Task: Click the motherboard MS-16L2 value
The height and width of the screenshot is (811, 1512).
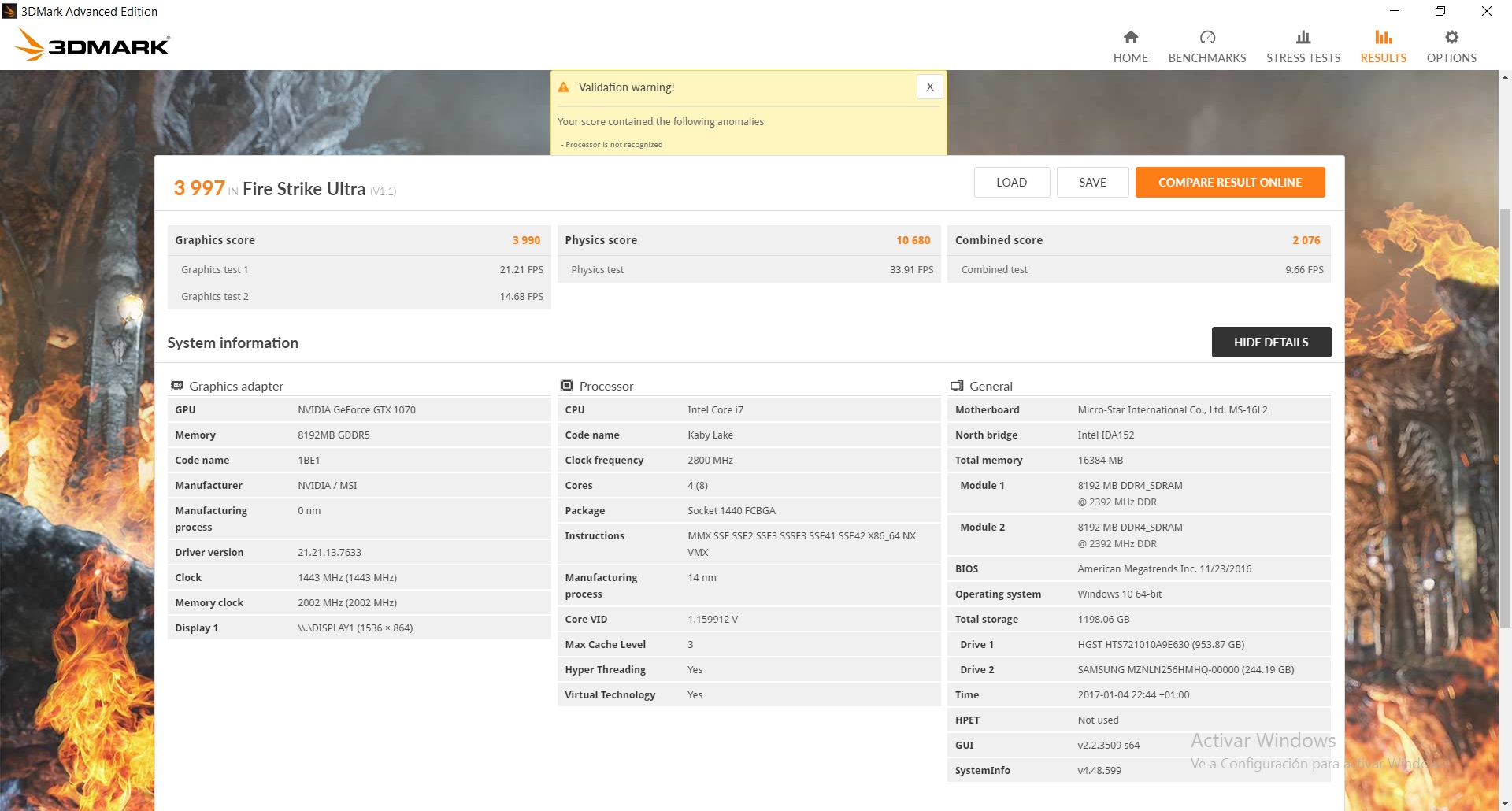Action: (x=1173, y=409)
